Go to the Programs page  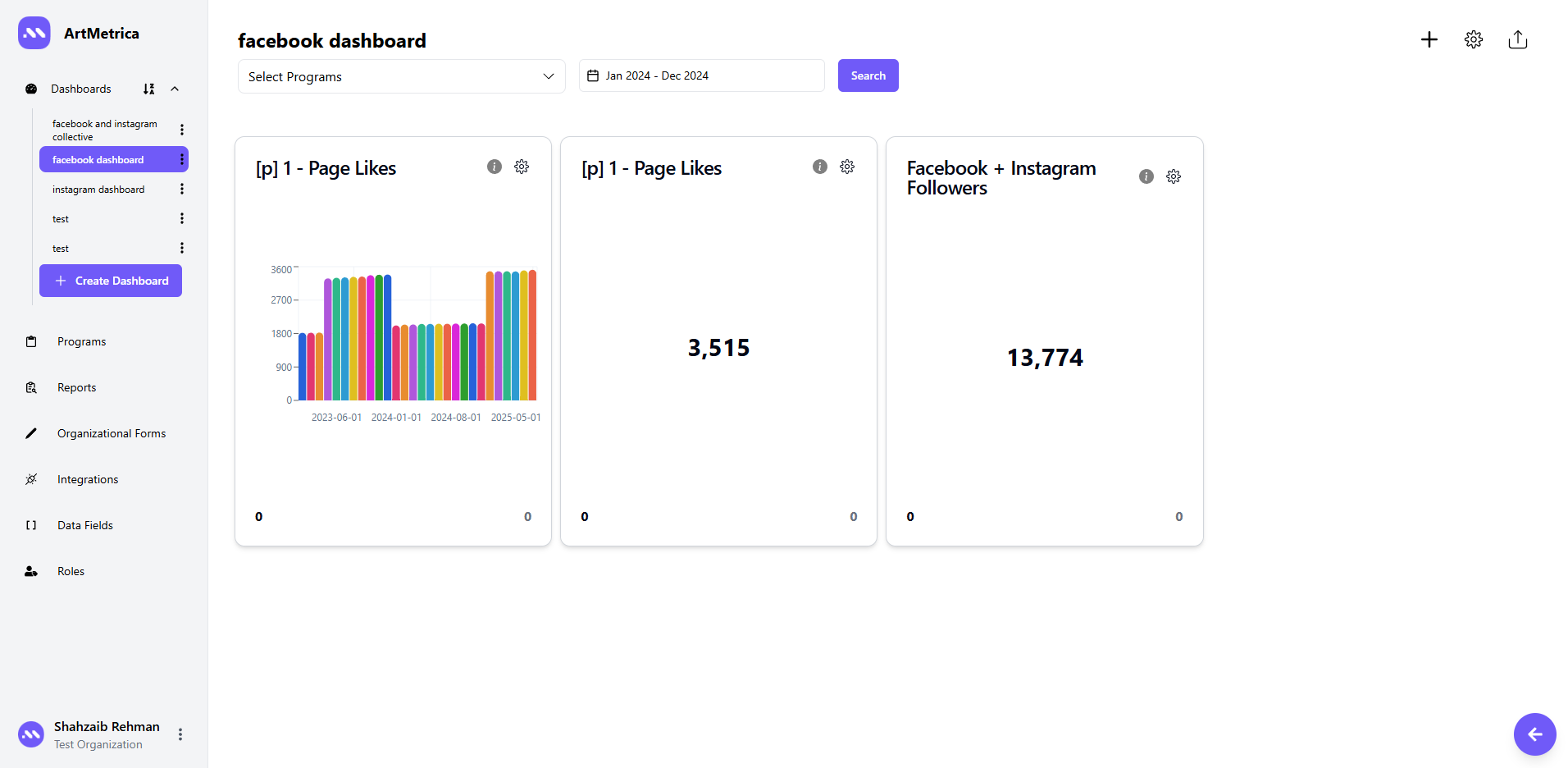[81, 341]
